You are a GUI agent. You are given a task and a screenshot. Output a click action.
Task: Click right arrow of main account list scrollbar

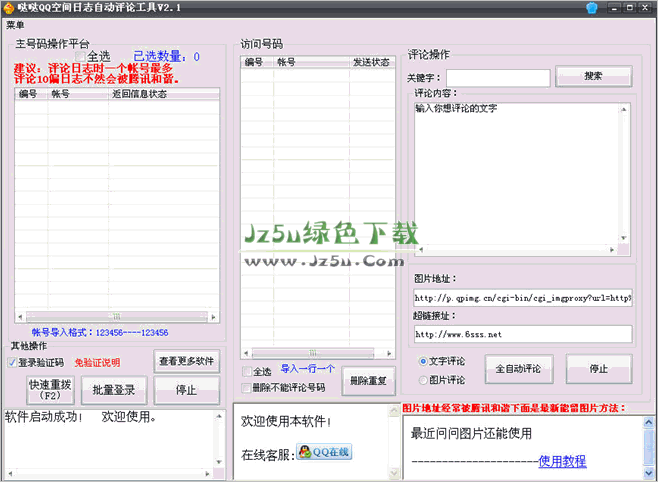coord(214,317)
